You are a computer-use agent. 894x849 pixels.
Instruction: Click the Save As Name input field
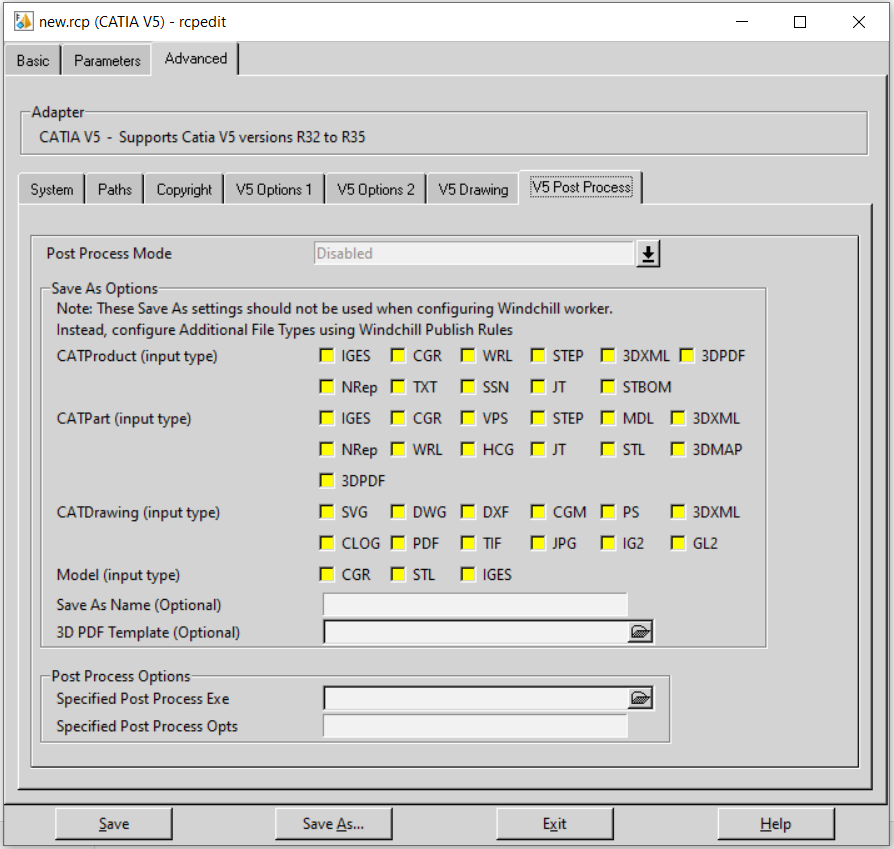475,604
